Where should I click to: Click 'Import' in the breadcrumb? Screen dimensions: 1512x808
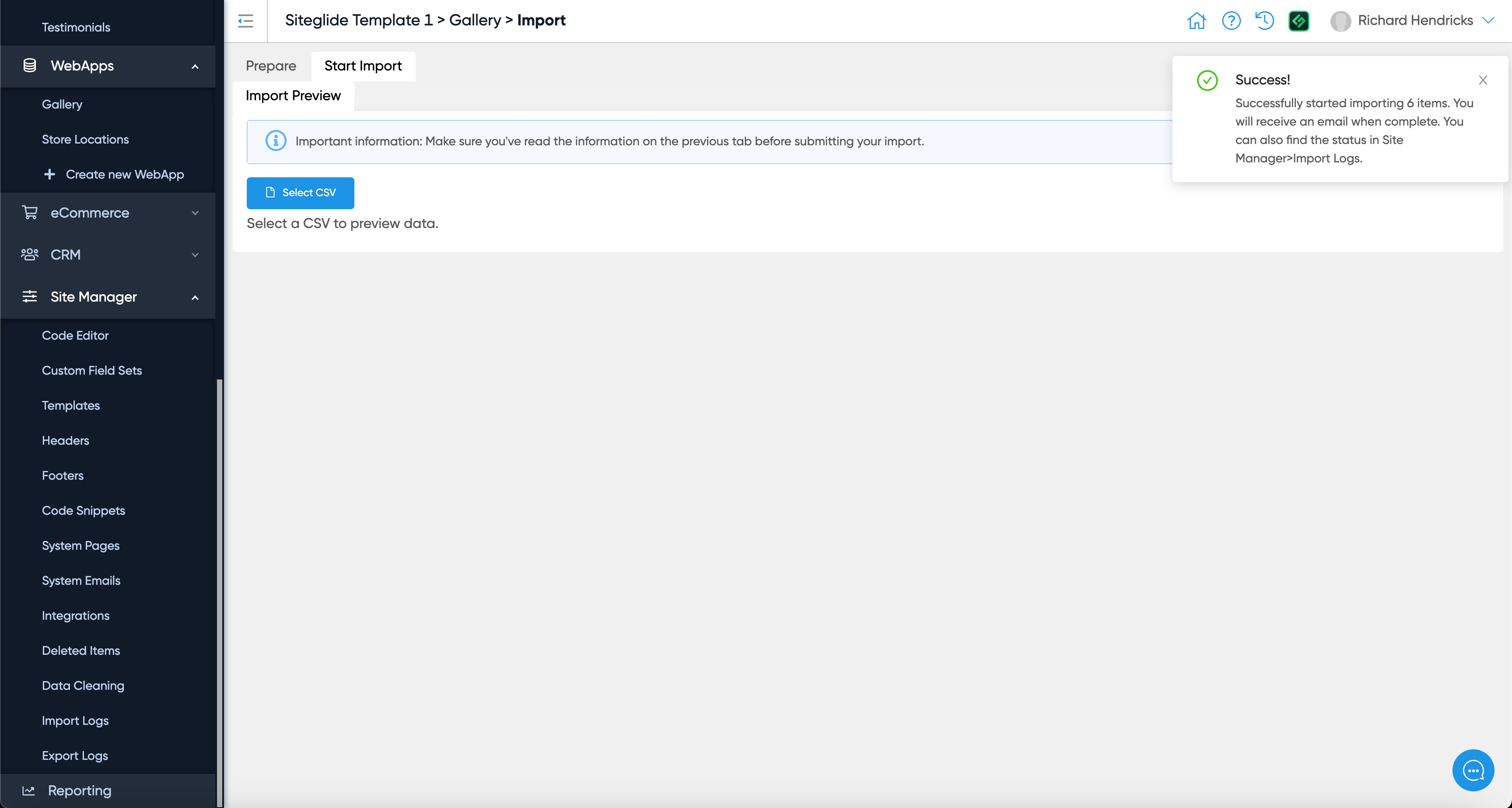click(x=541, y=21)
